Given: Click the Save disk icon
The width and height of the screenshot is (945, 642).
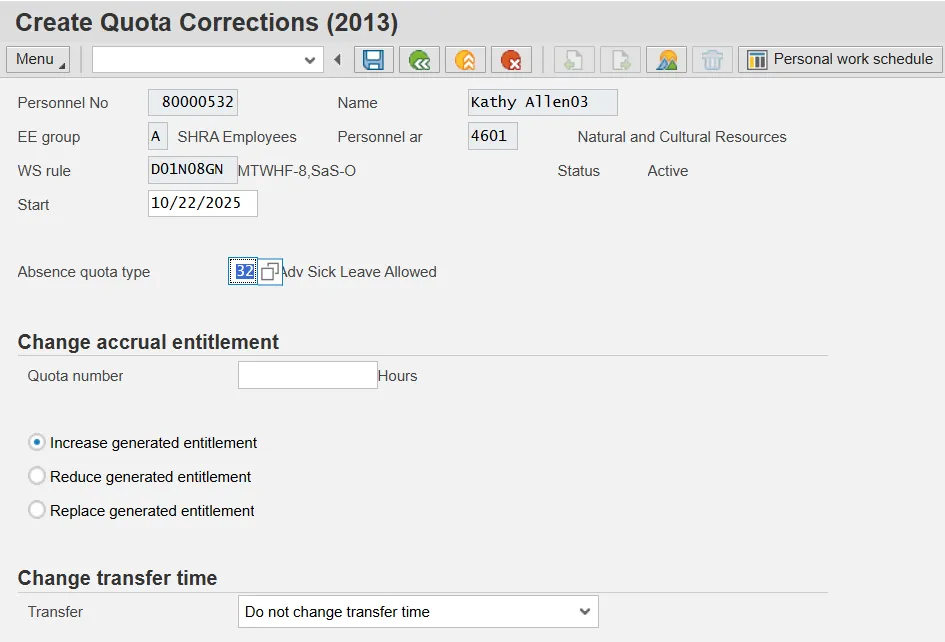Looking at the screenshot, I should coord(373,60).
